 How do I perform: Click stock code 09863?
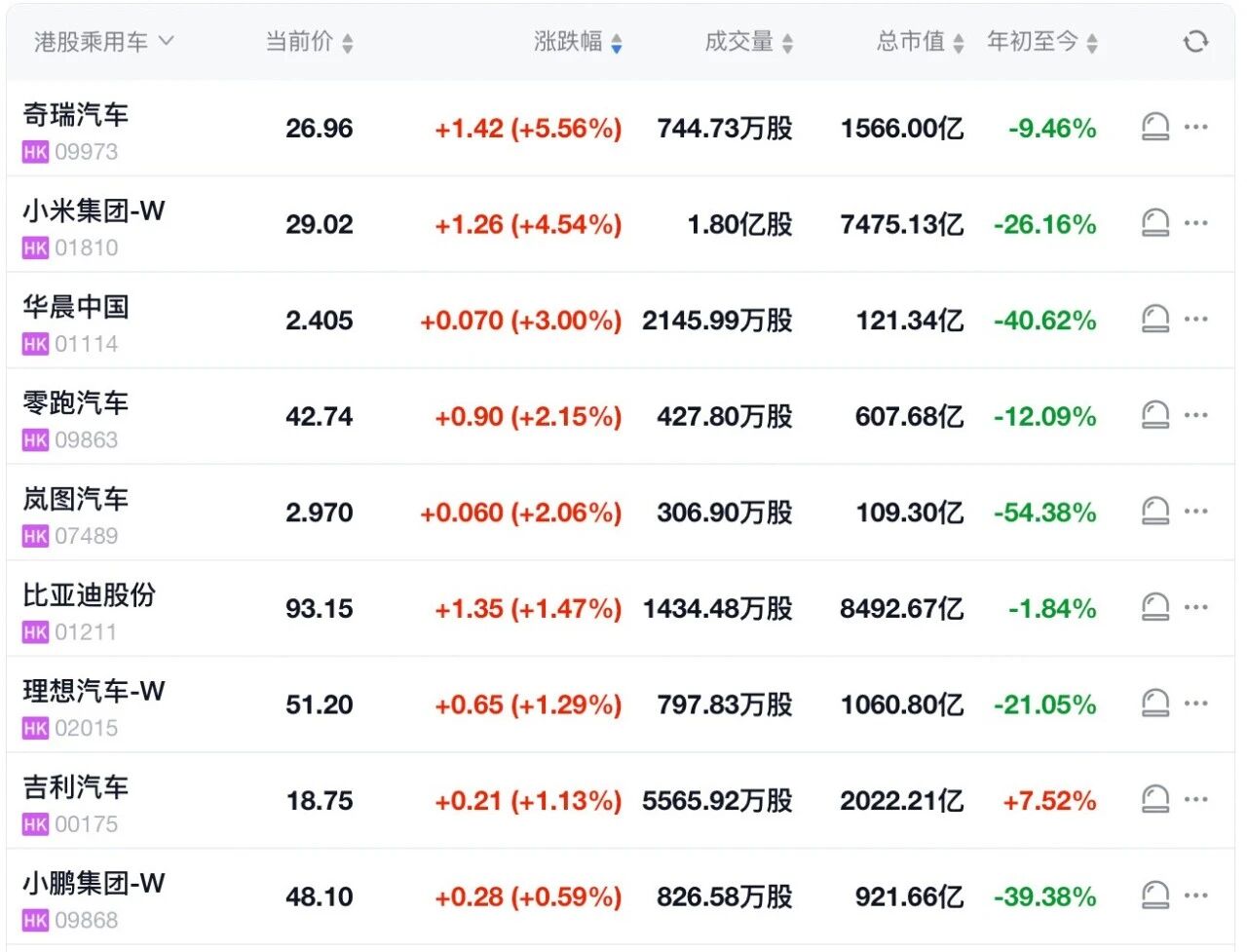[87, 439]
